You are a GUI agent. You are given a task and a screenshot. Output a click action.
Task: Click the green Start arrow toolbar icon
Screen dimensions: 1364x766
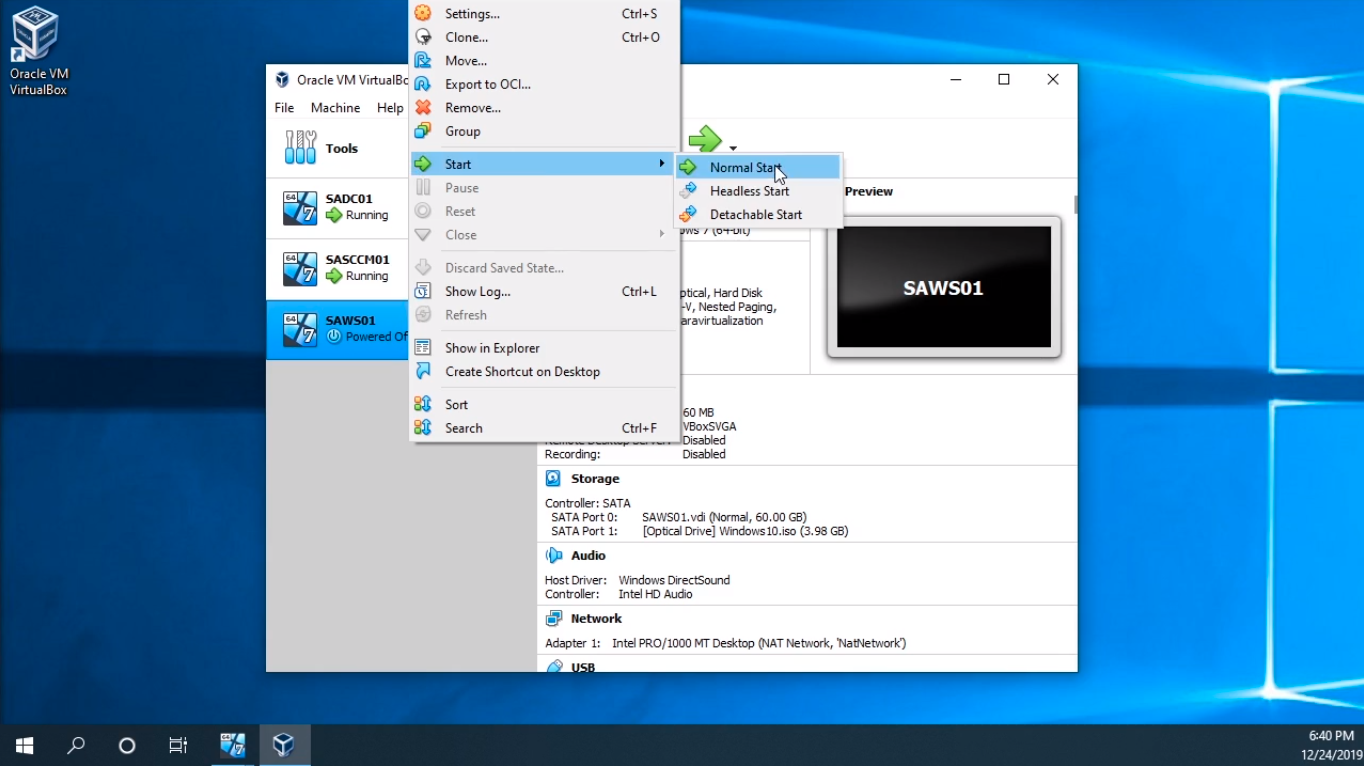point(704,139)
